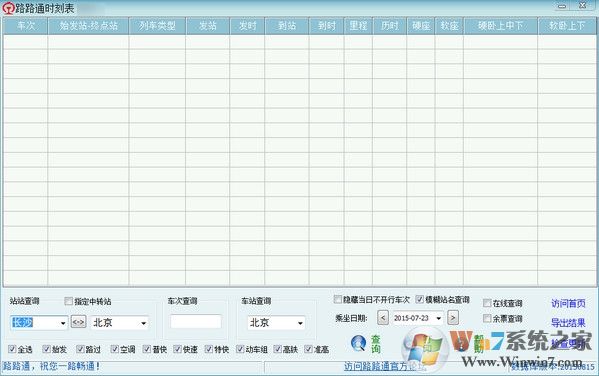Click the 发时 column header

pos(247,26)
